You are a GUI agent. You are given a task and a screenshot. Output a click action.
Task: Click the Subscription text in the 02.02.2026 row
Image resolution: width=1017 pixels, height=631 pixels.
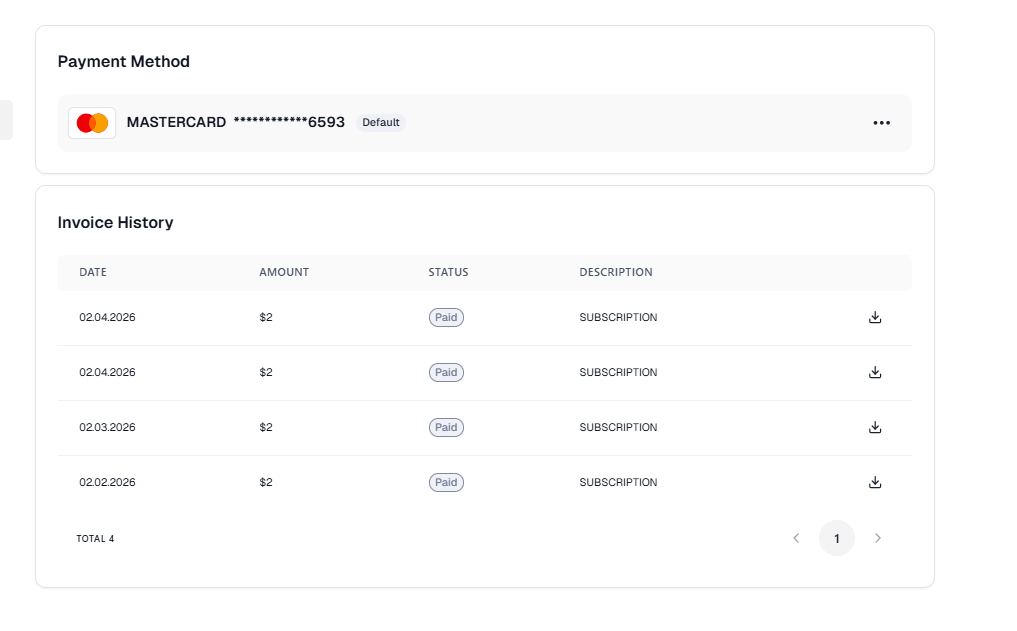point(618,483)
